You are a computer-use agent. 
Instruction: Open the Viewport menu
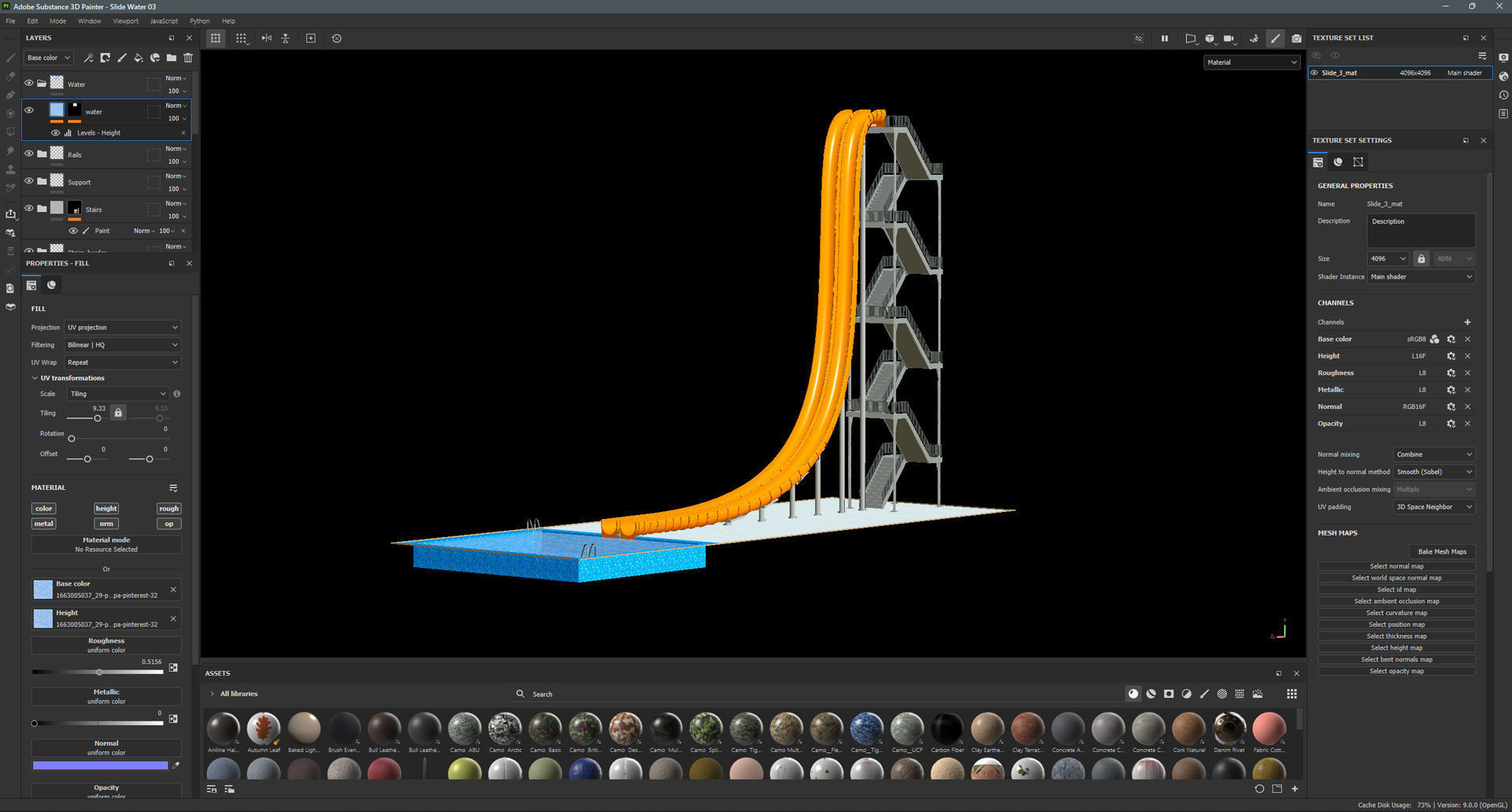tap(125, 21)
